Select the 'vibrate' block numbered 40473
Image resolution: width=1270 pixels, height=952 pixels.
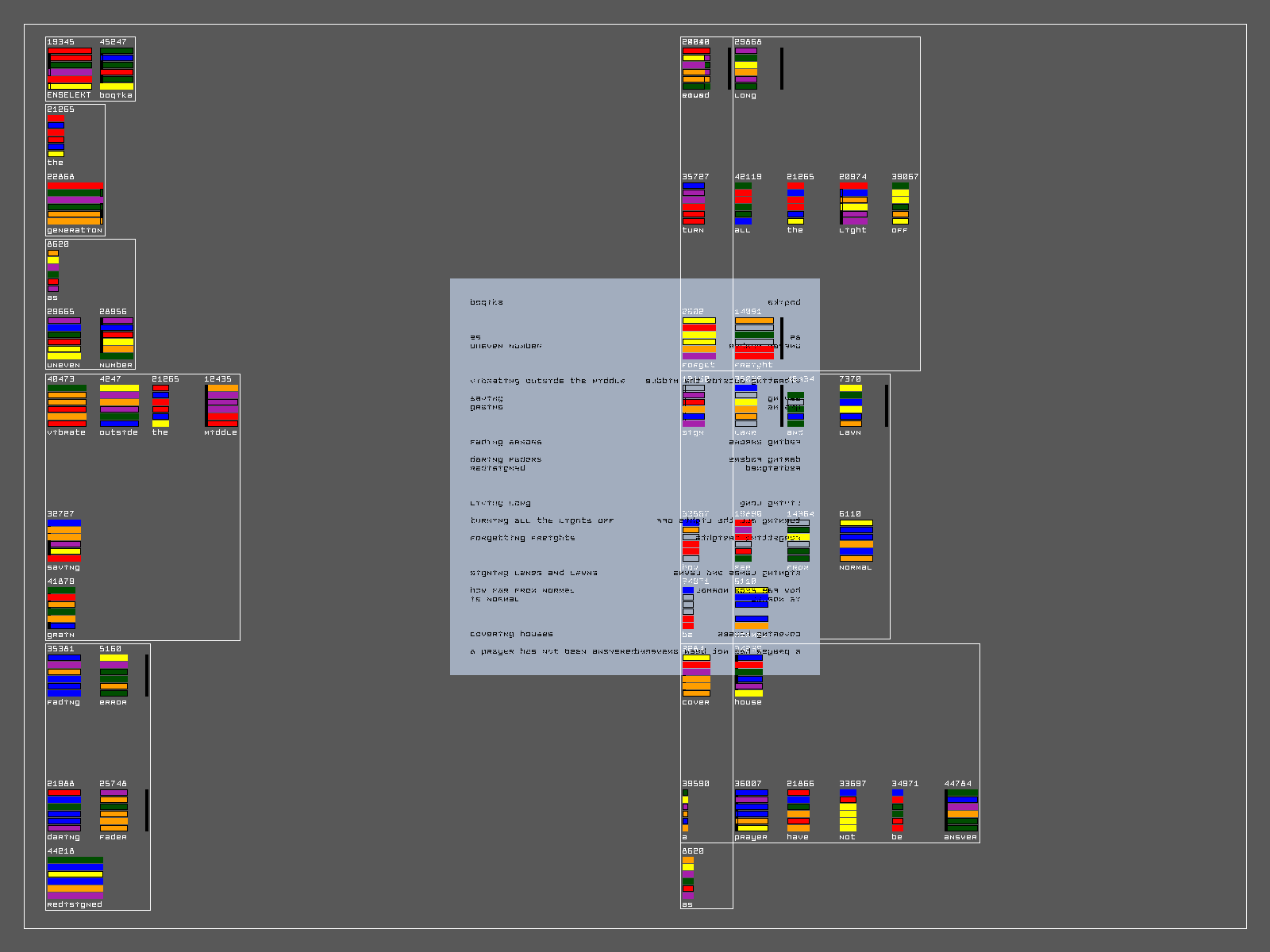[x=67, y=406]
